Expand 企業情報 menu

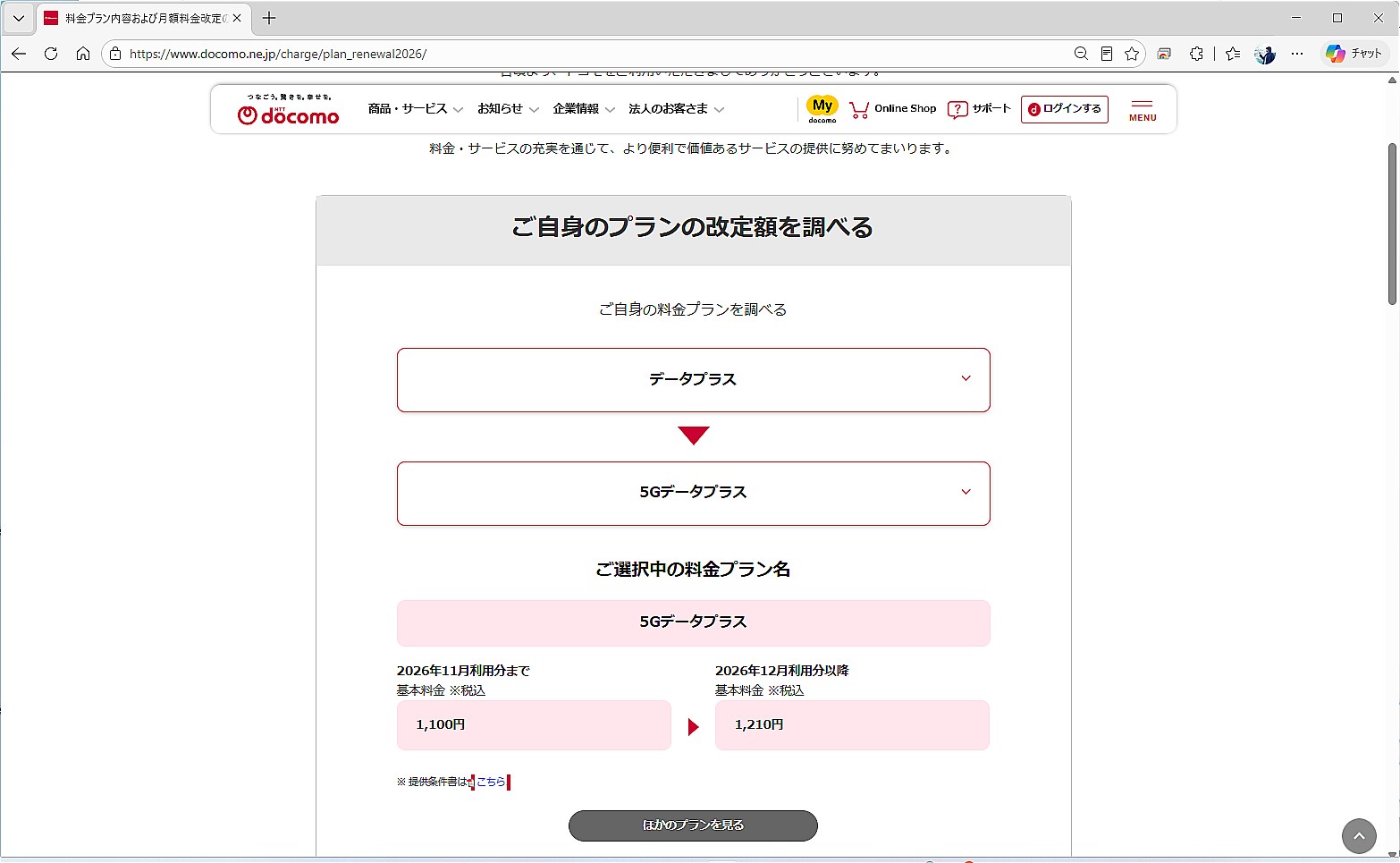[x=584, y=109]
